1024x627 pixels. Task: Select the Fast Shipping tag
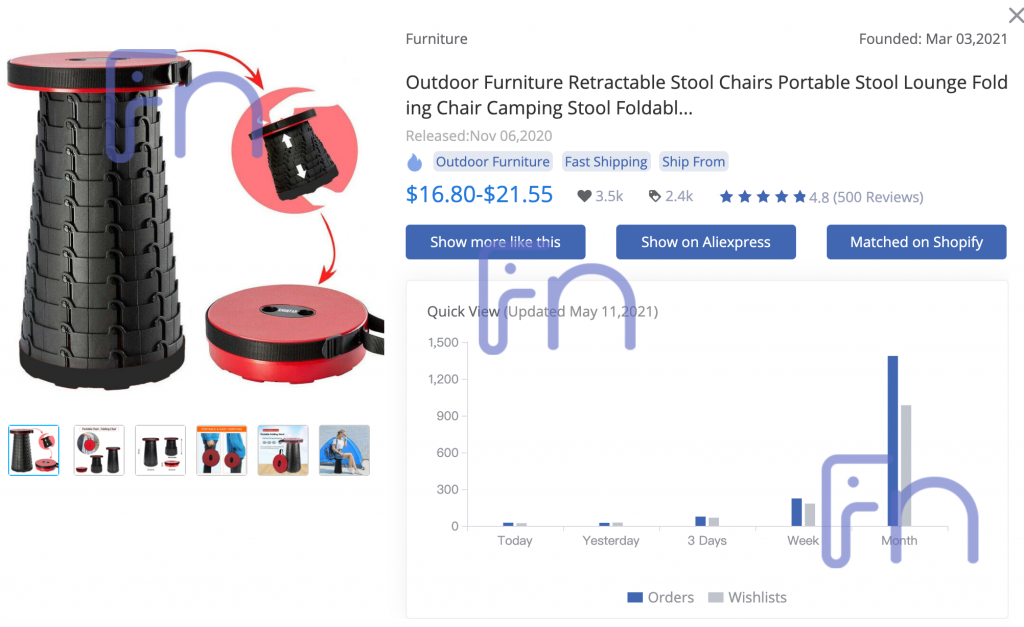pos(606,162)
